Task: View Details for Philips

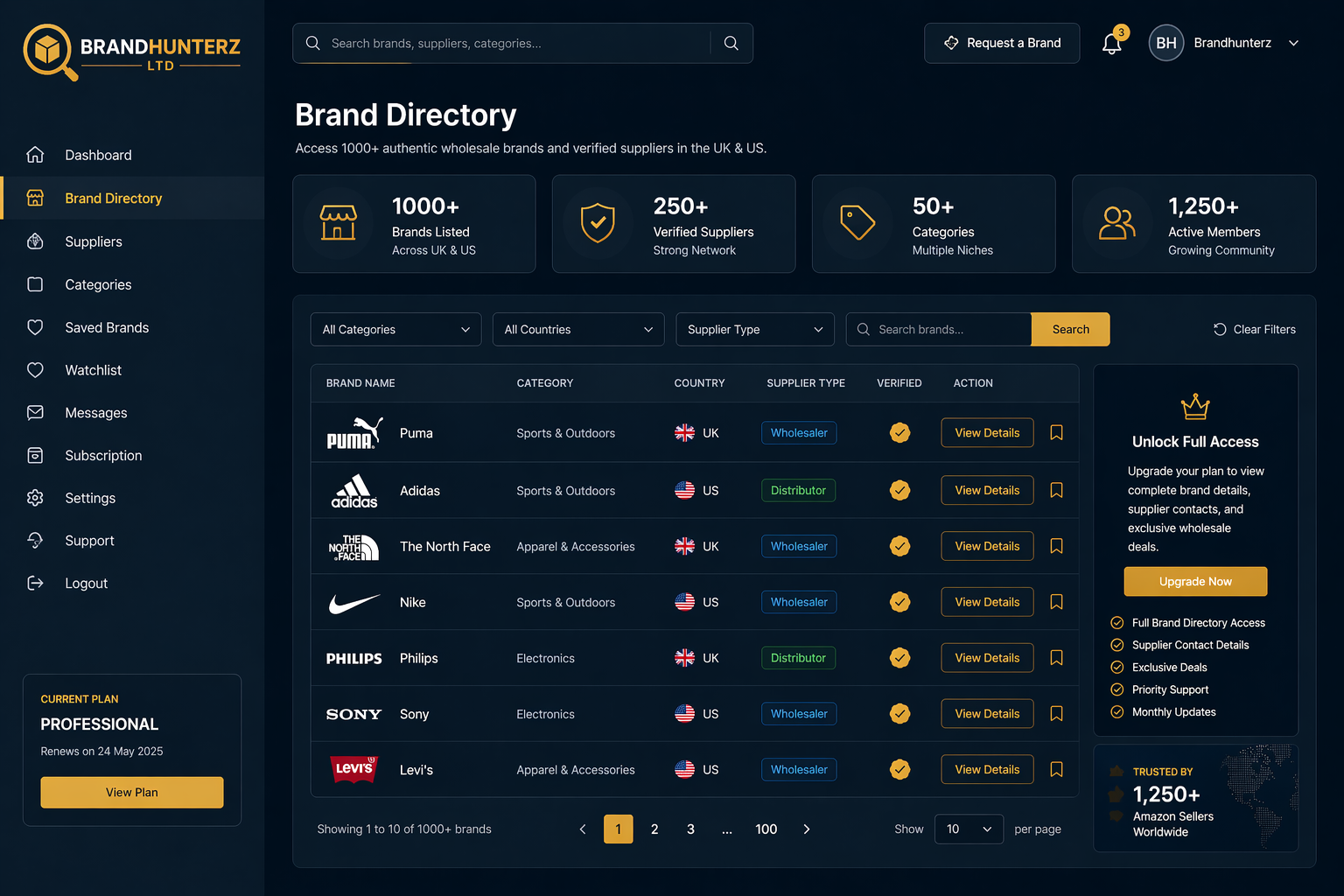Action: click(987, 658)
